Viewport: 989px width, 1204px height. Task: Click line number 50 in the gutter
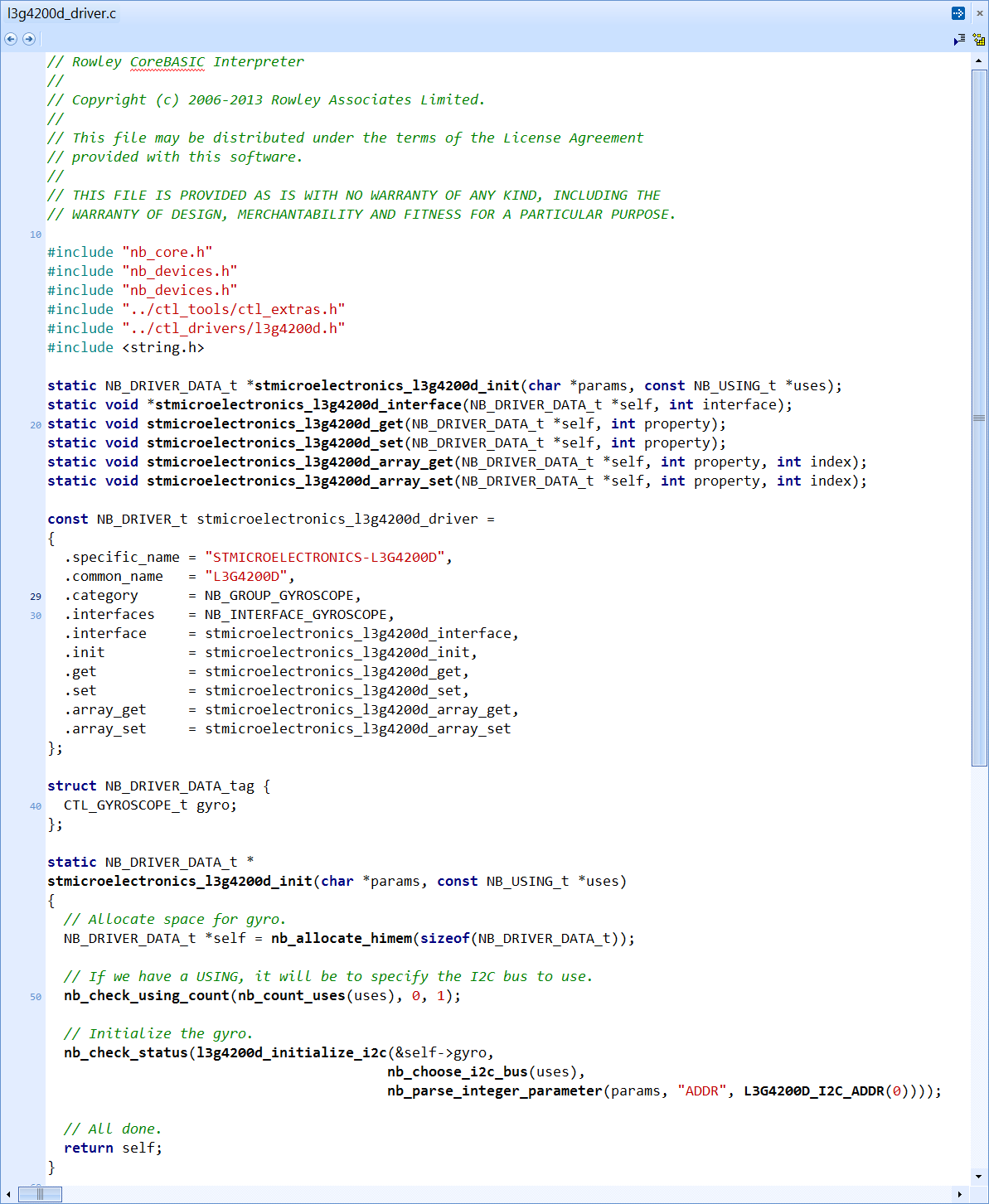tap(36, 997)
